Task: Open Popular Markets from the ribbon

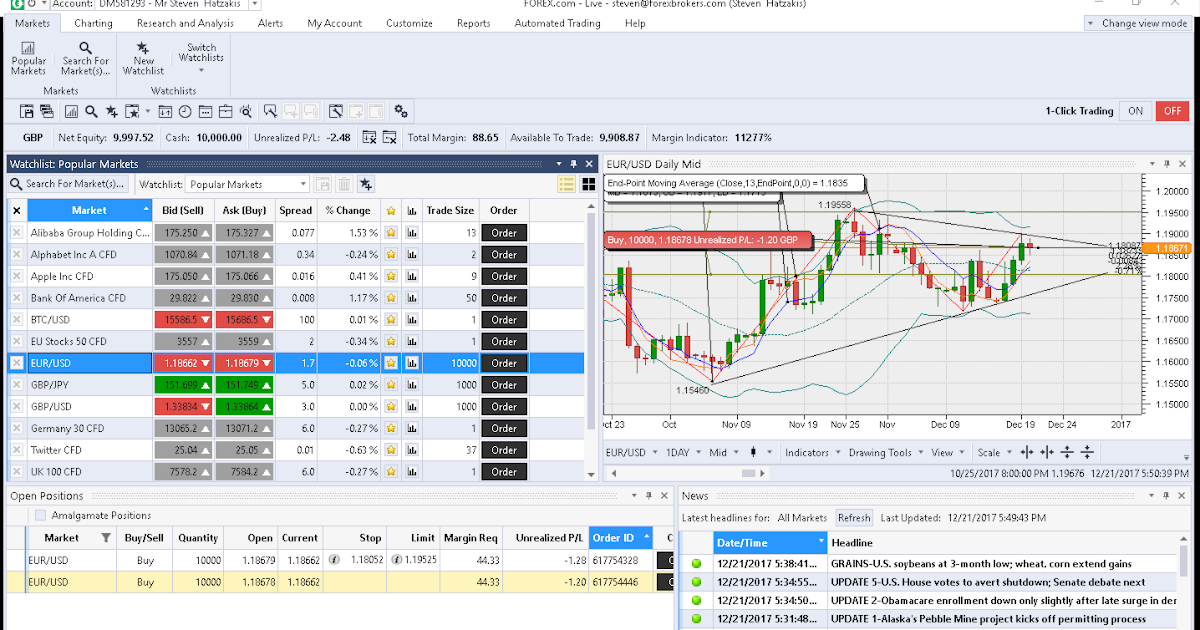Action: [28, 58]
